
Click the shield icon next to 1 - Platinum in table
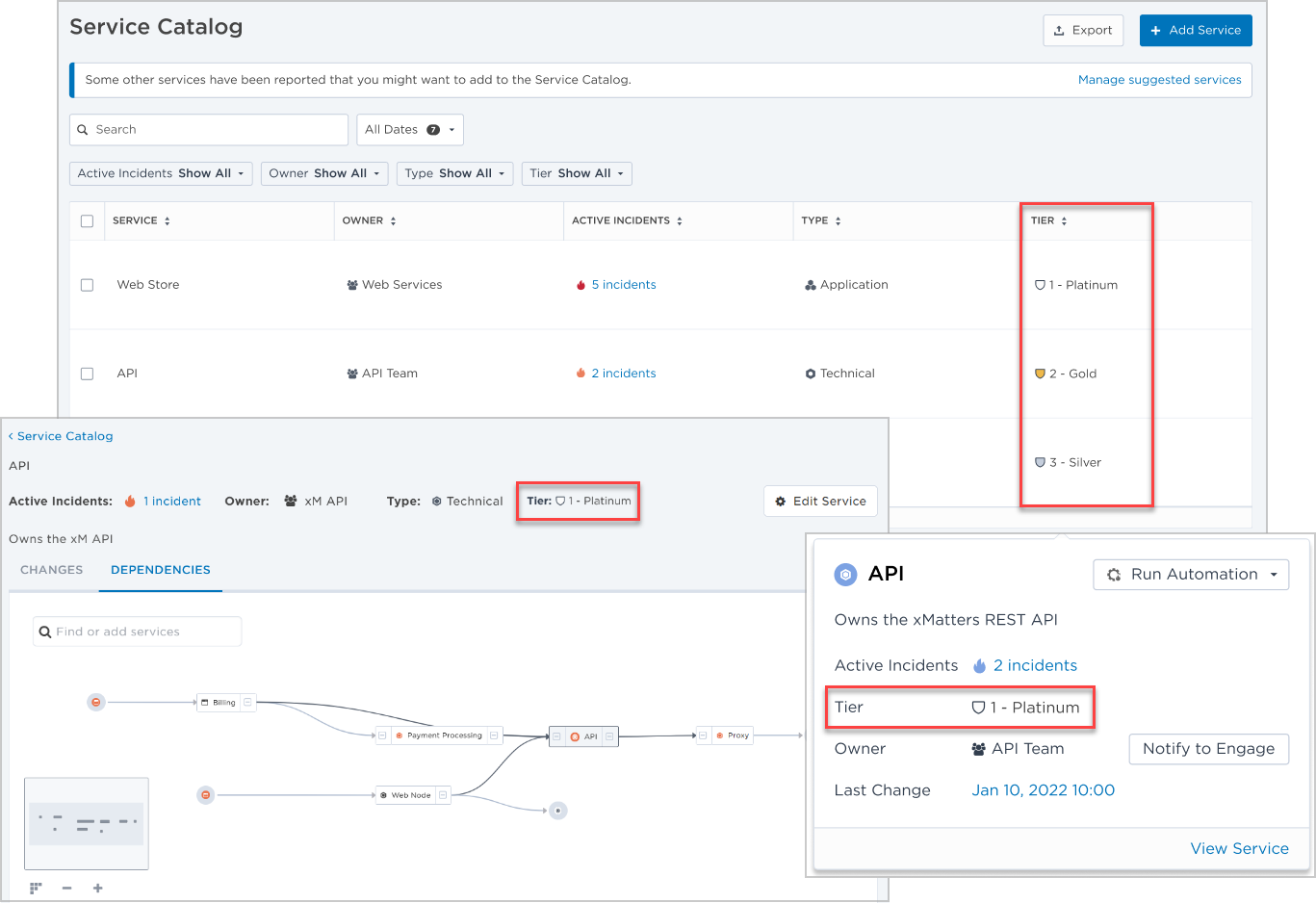point(1040,285)
